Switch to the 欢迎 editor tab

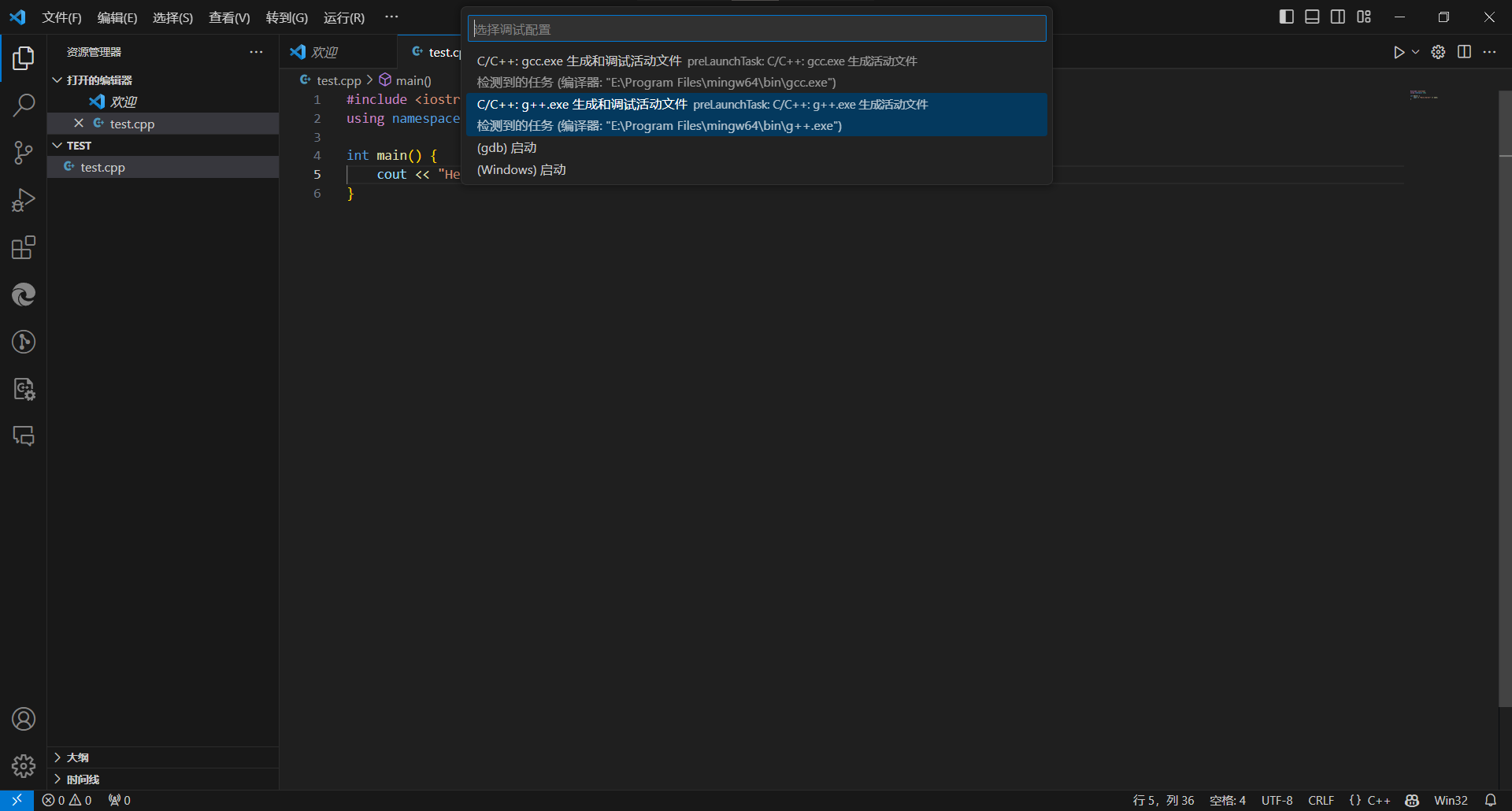click(x=324, y=52)
